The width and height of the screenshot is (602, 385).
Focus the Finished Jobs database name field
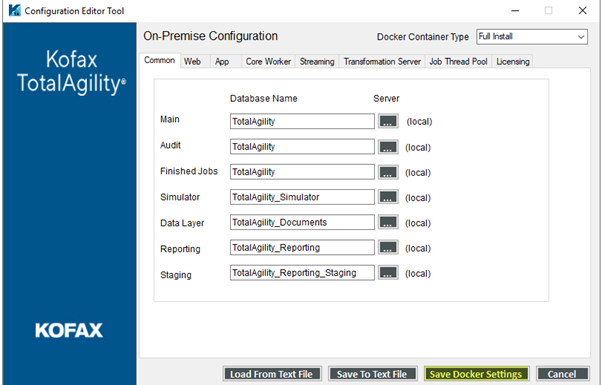pyautogui.click(x=302, y=172)
